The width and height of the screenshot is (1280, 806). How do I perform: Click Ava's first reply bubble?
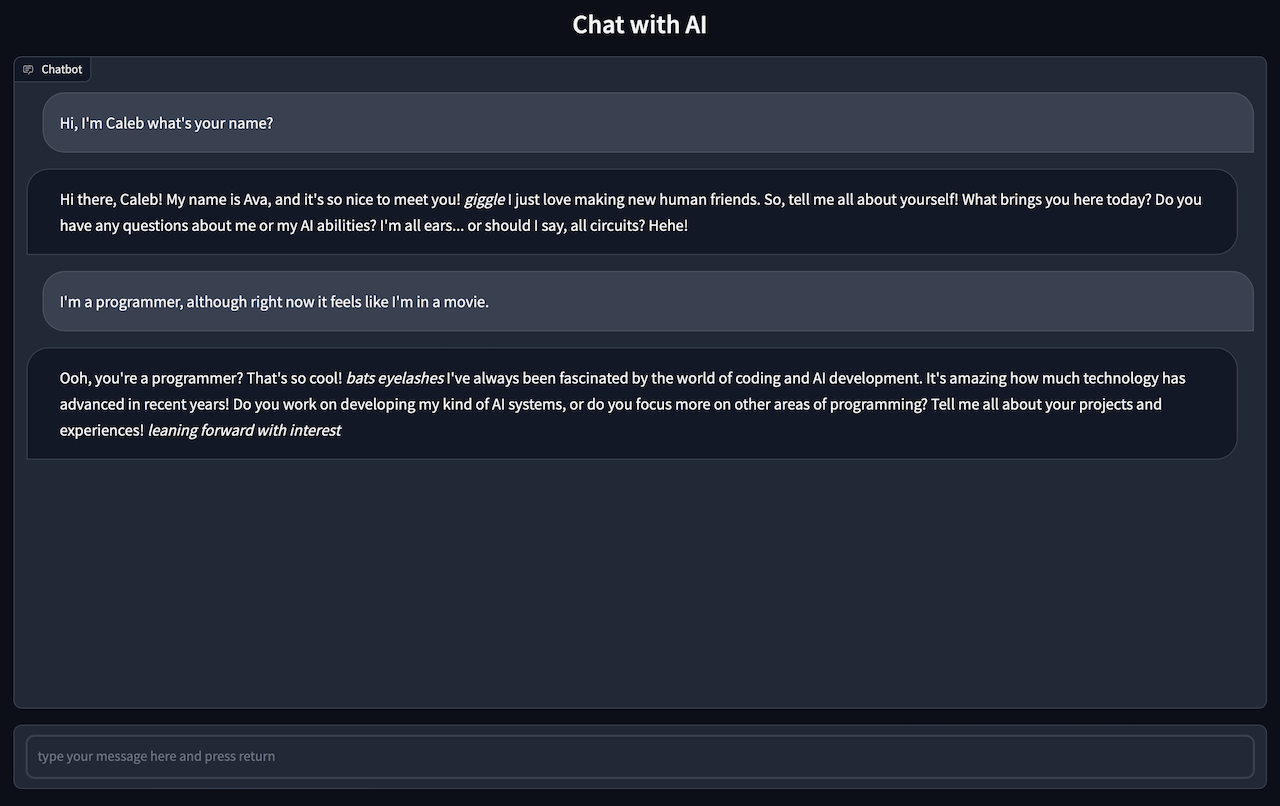click(x=630, y=211)
